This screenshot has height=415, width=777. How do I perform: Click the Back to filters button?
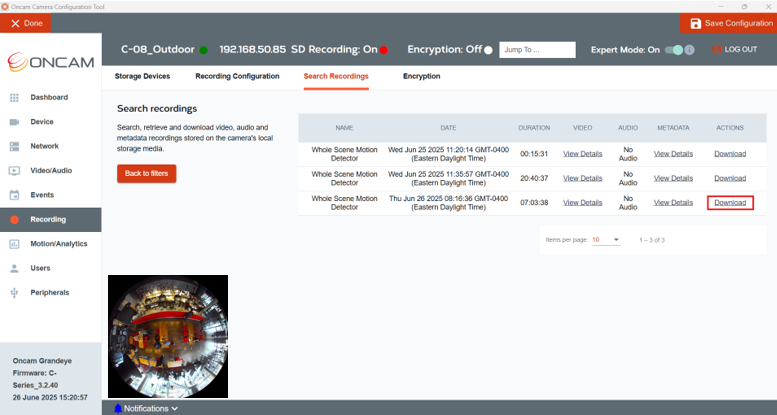pyautogui.click(x=147, y=174)
